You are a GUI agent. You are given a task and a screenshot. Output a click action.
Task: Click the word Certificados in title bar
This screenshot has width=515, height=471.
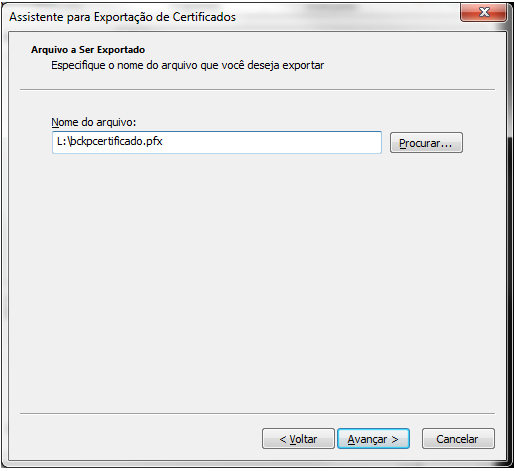pyautogui.click(x=204, y=17)
